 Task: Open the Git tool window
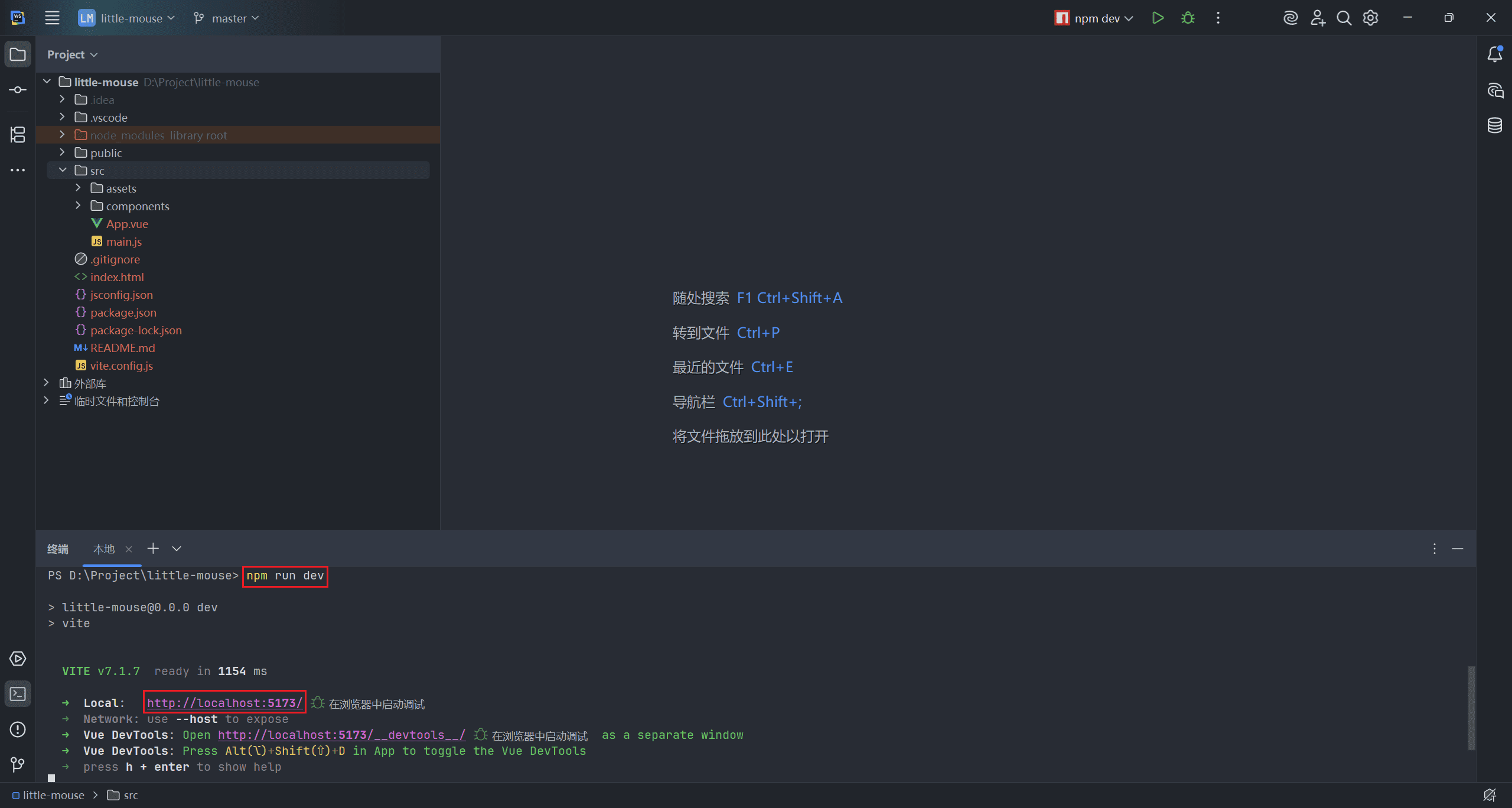pyautogui.click(x=18, y=765)
